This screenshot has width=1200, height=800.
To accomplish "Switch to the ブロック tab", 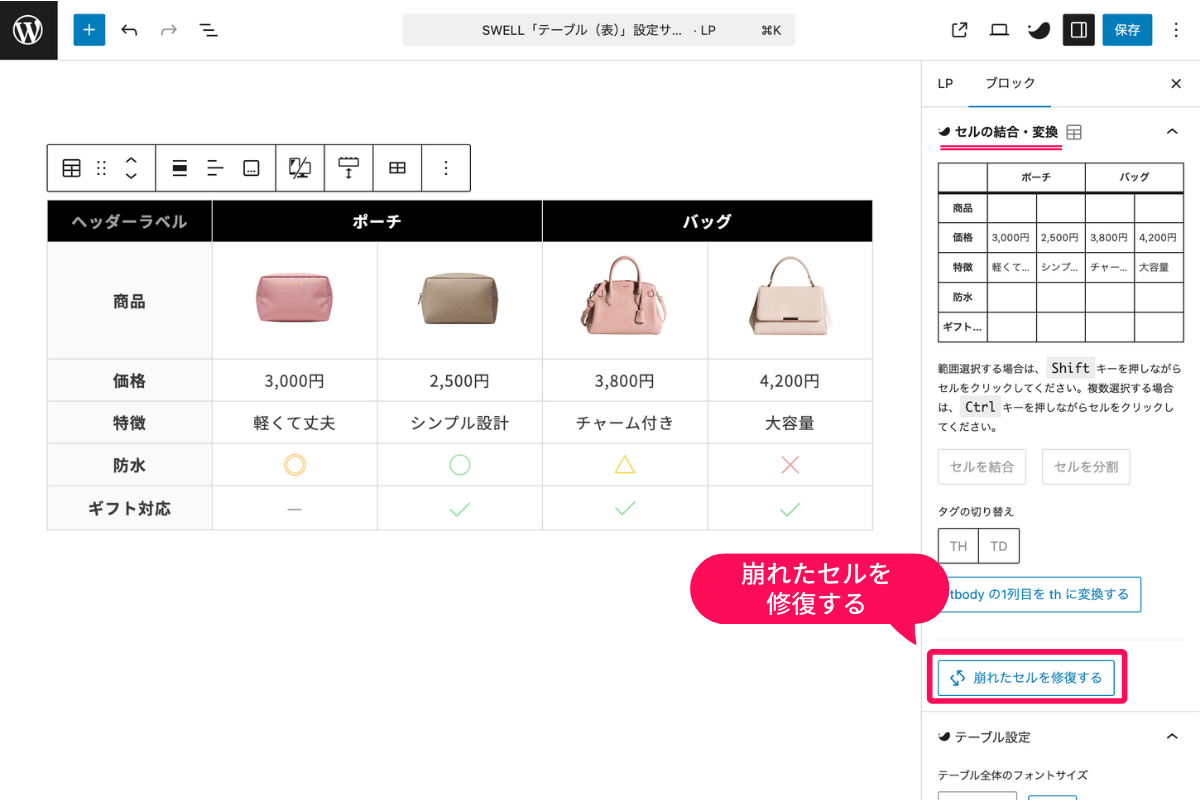I will (x=1009, y=84).
